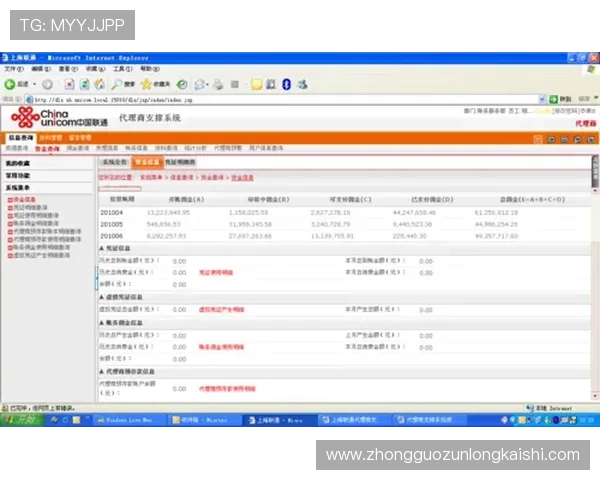Viewport: 600px width, 480px height.
Task: Click the Bluetooth icon in IE toolbar
Action: (287, 84)
